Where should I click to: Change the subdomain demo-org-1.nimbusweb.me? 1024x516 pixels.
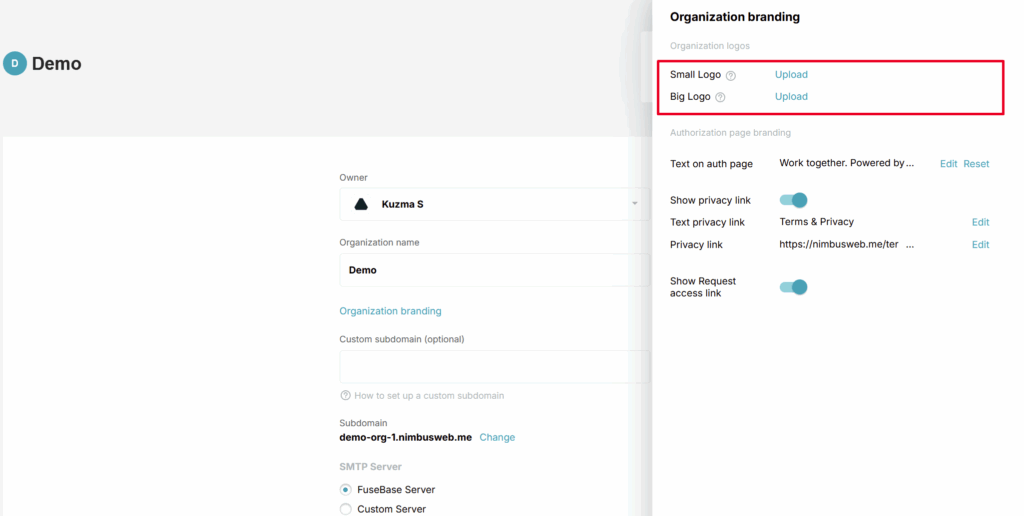497,437
